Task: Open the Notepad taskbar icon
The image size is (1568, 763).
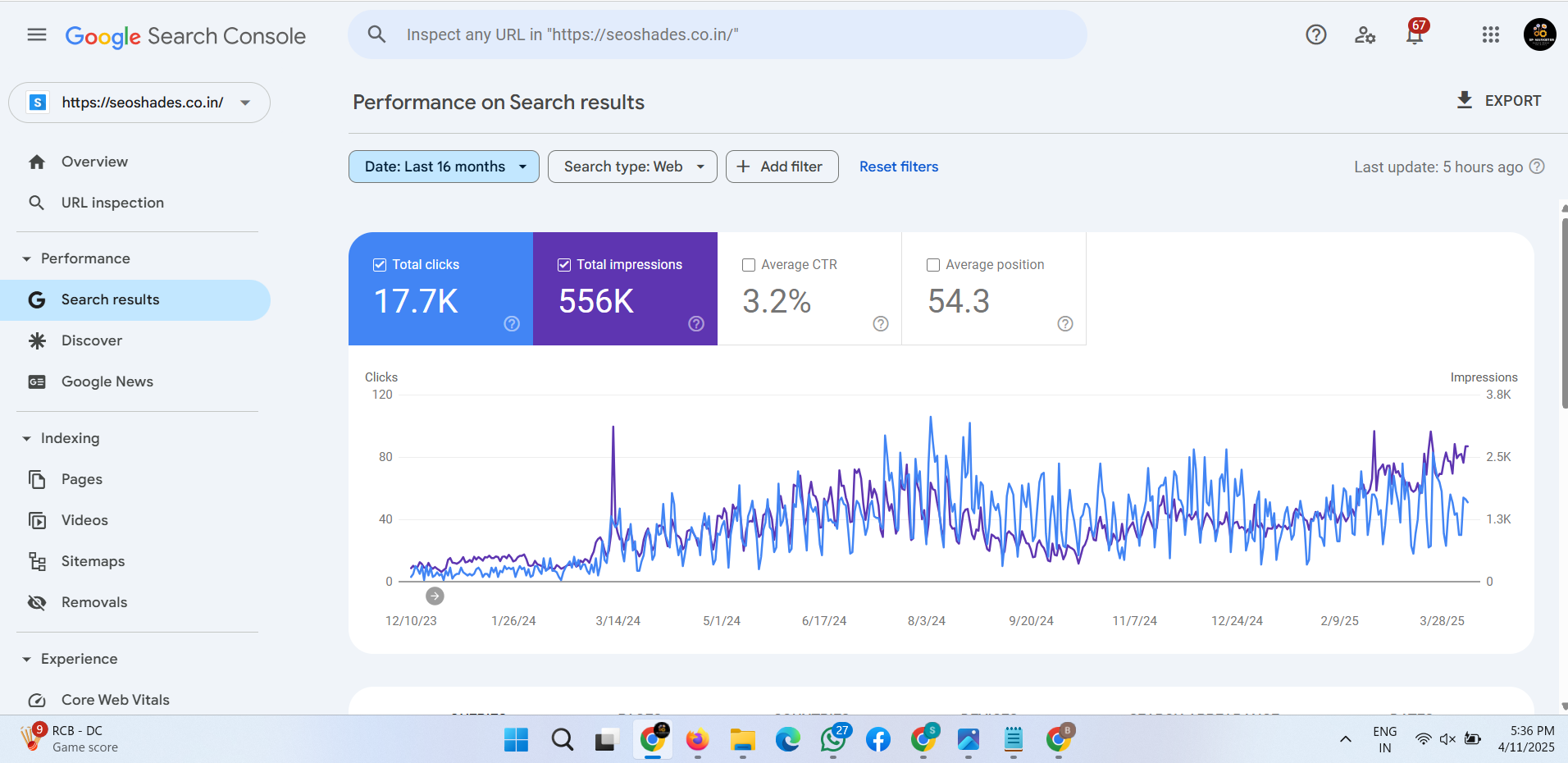Action: click(1014, 740)
